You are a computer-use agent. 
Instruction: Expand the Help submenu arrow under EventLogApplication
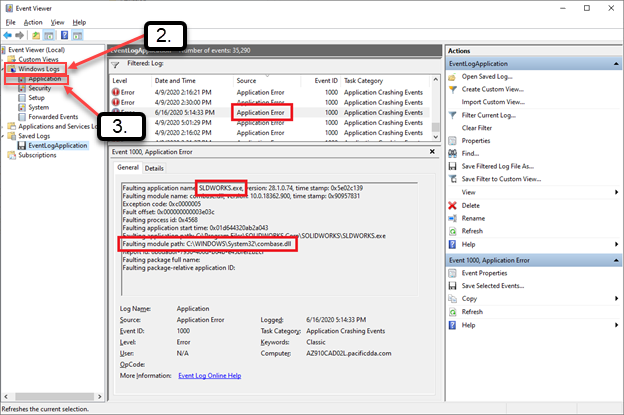coord(616,244)
